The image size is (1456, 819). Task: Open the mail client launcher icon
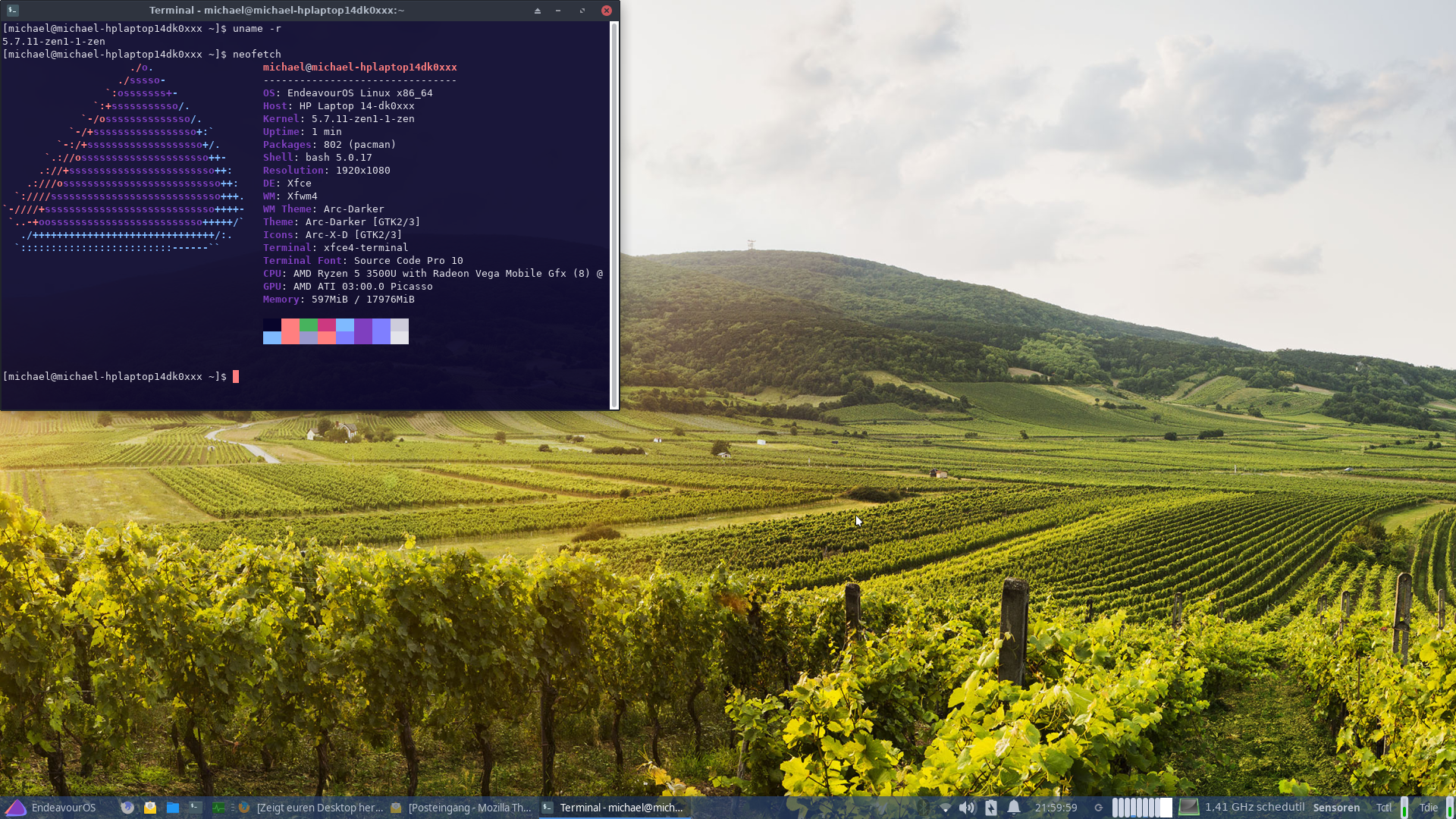[x=150, y=808]
